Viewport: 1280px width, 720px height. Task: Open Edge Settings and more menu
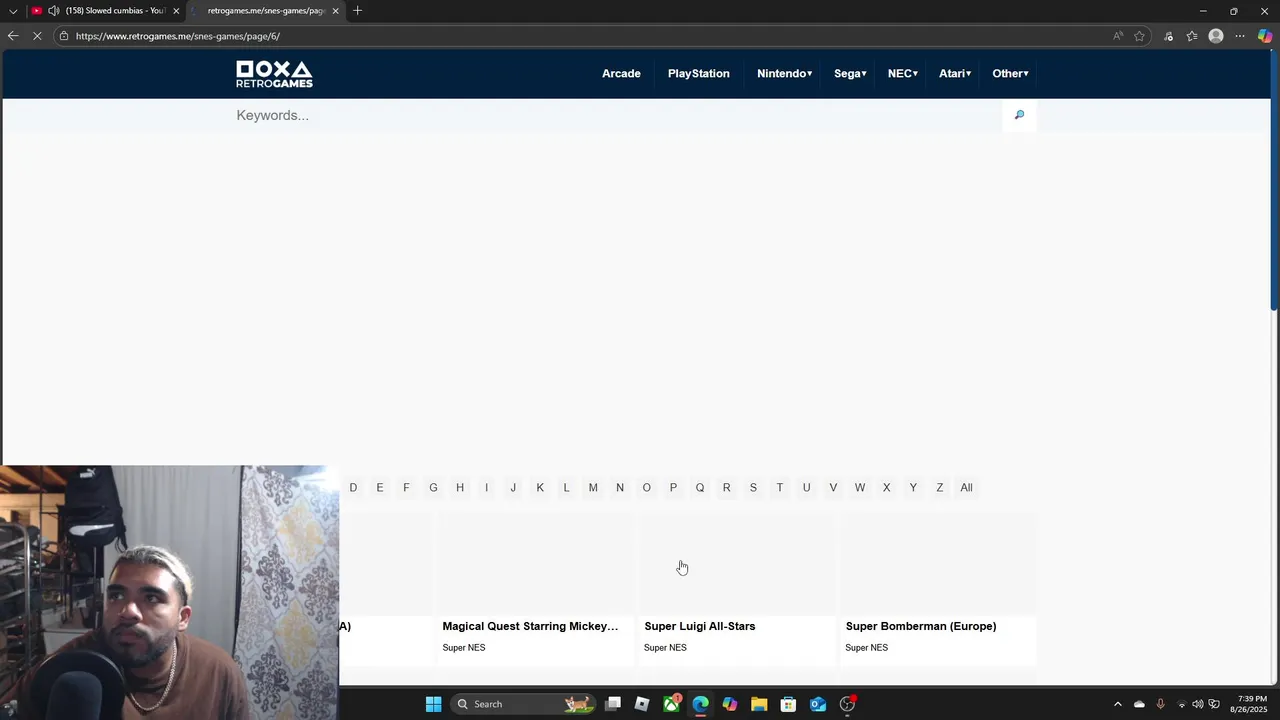[x=1240, y=36]
